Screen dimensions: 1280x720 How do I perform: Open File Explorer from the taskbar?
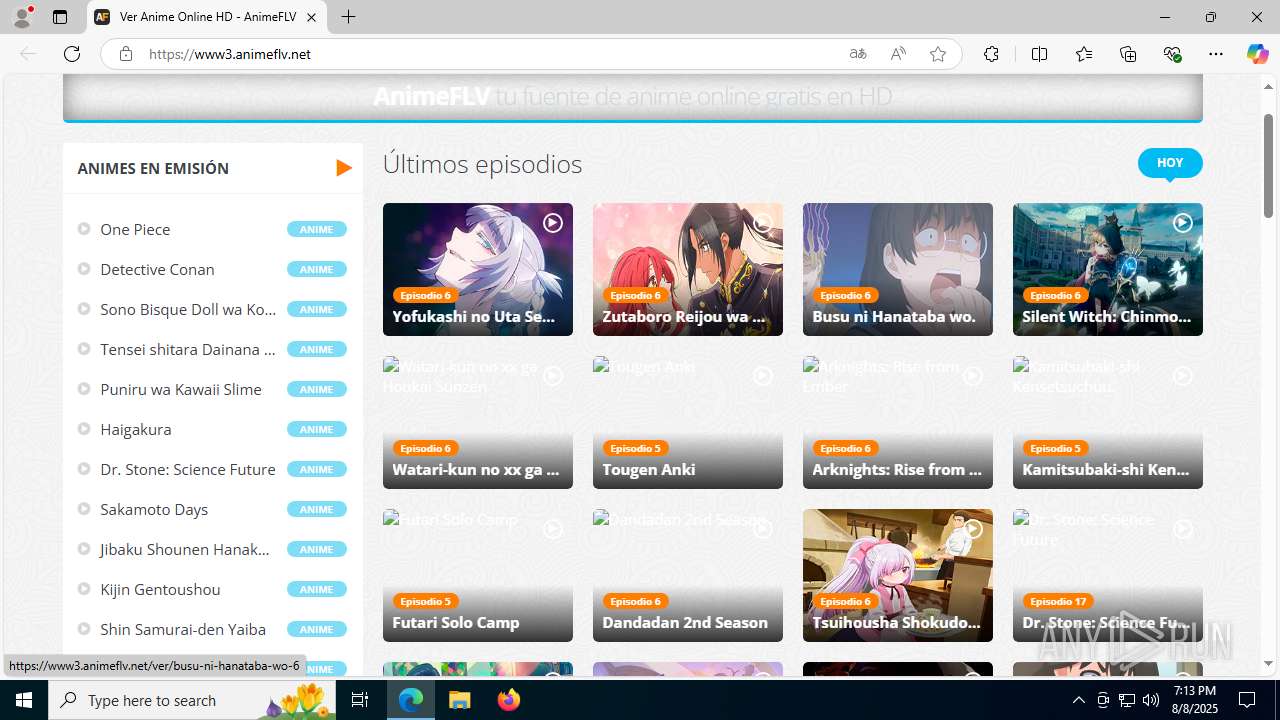pos(460,700)
